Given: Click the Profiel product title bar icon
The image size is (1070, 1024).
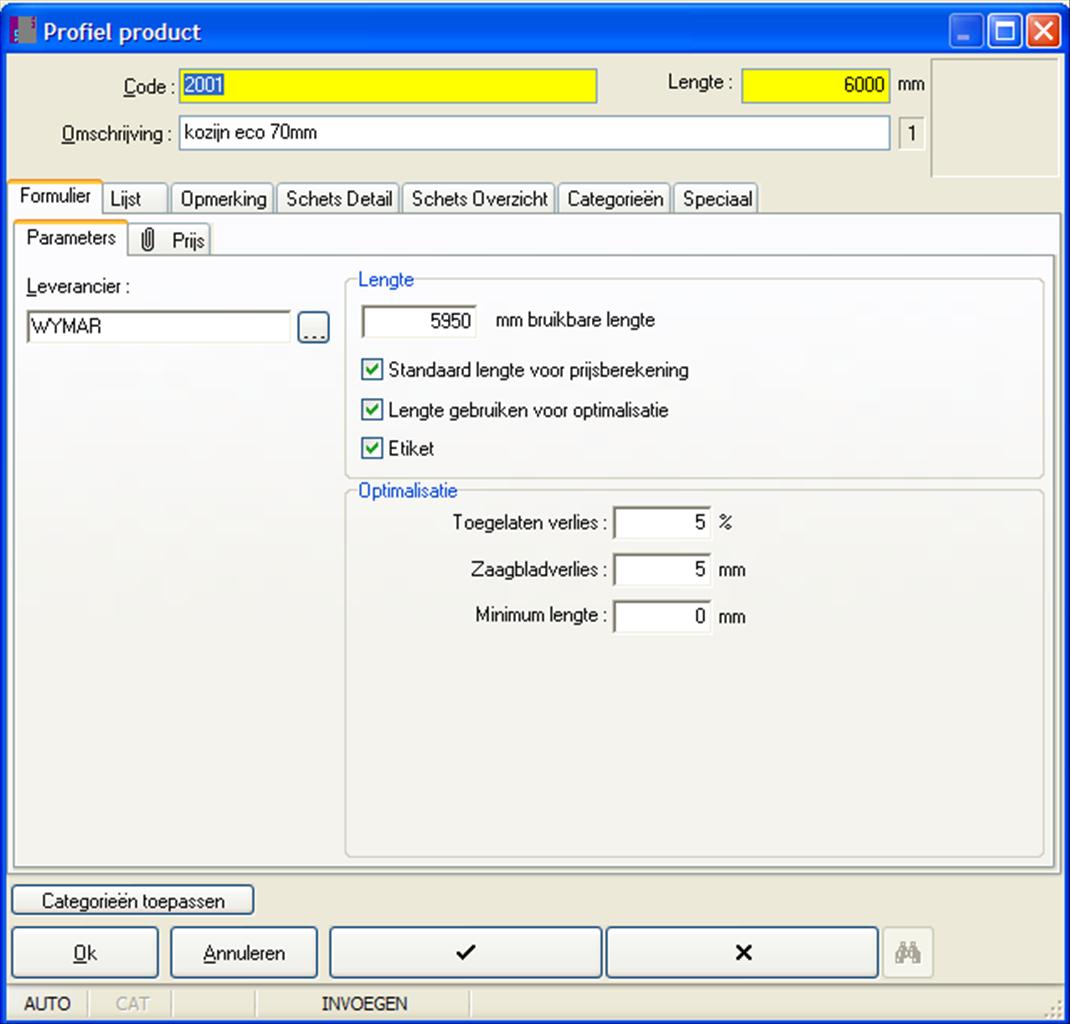Looking at the screenshot, I should click(x=23, y=31).
